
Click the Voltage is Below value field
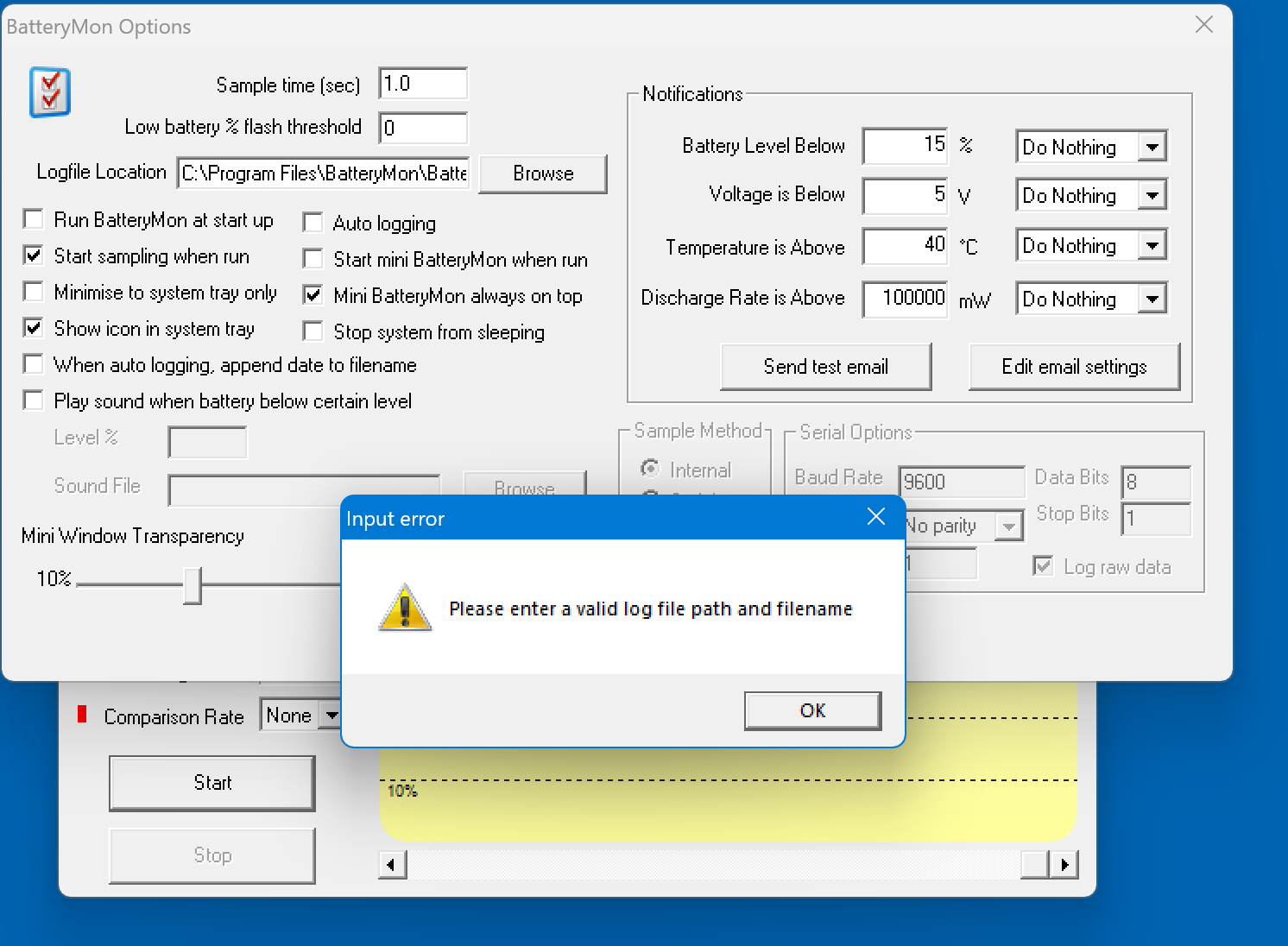(x=906, y=196)
